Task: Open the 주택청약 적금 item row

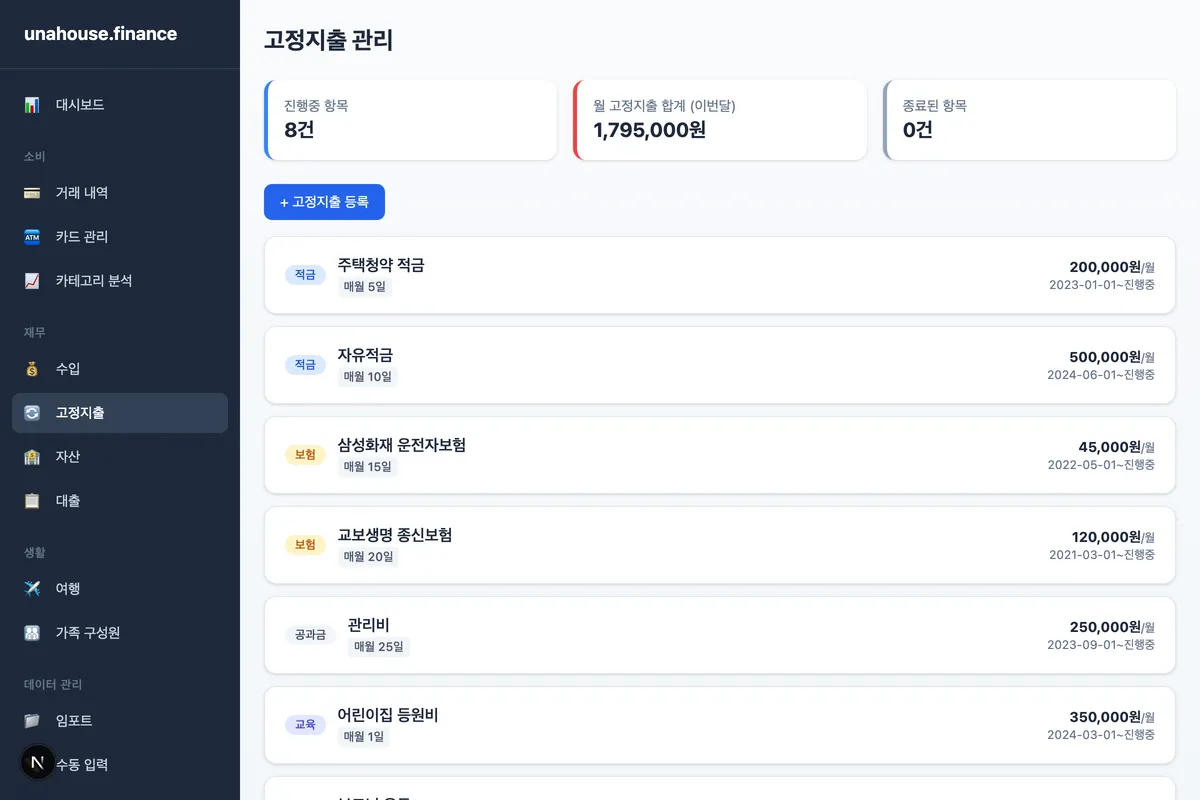Action: [719, 275]
